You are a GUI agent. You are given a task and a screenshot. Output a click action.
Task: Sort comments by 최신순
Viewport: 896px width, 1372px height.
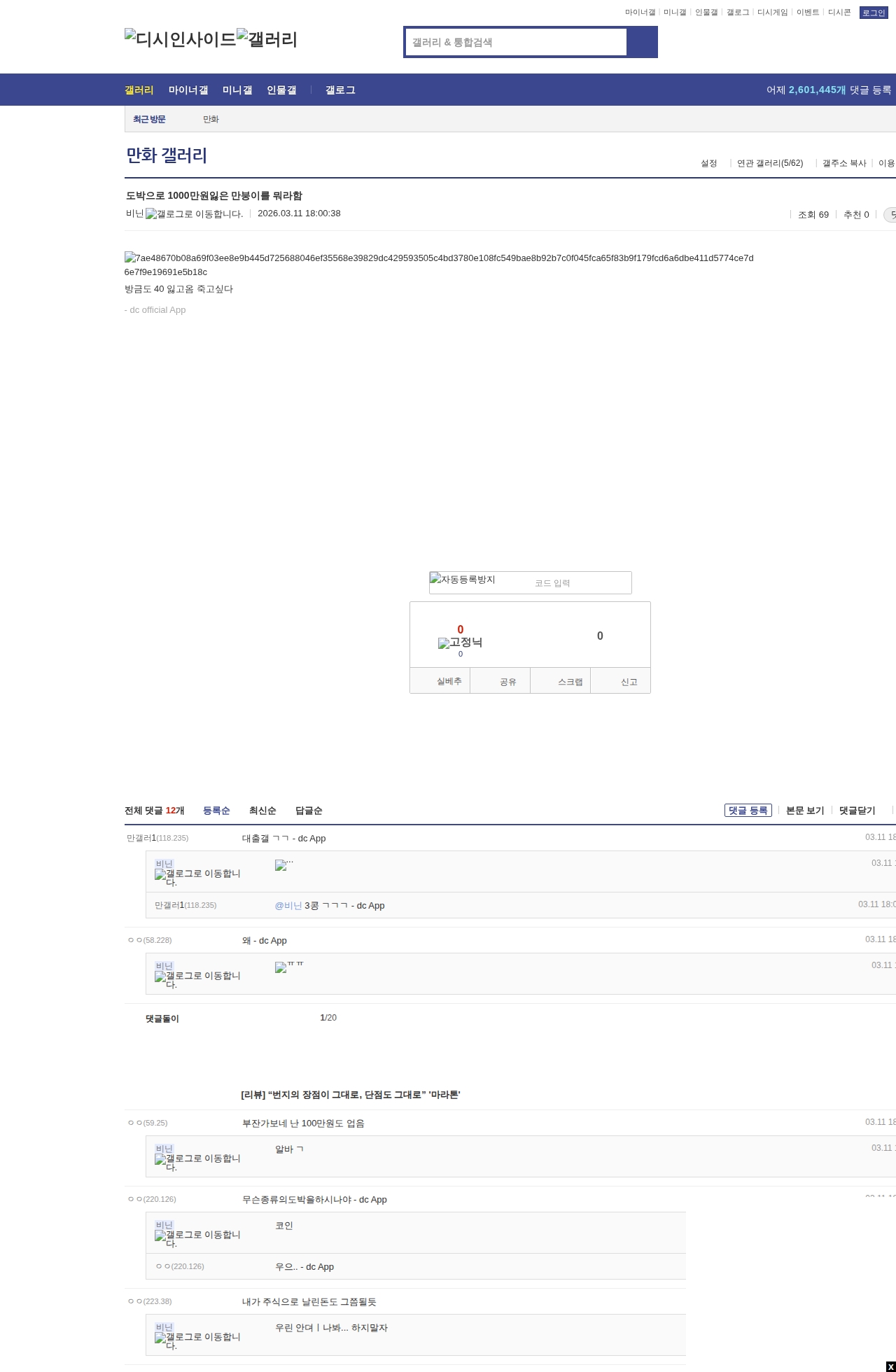tap(262, 811)
